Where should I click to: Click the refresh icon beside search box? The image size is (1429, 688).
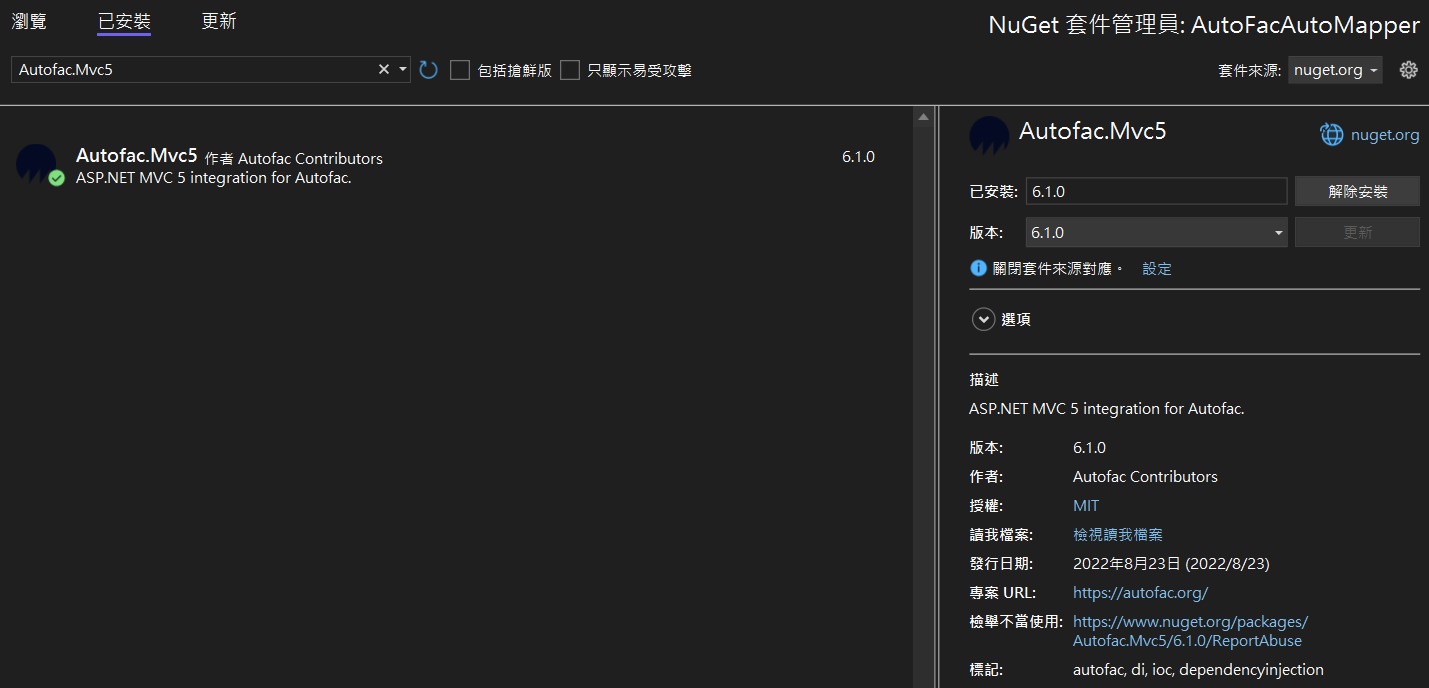[429, 70]
